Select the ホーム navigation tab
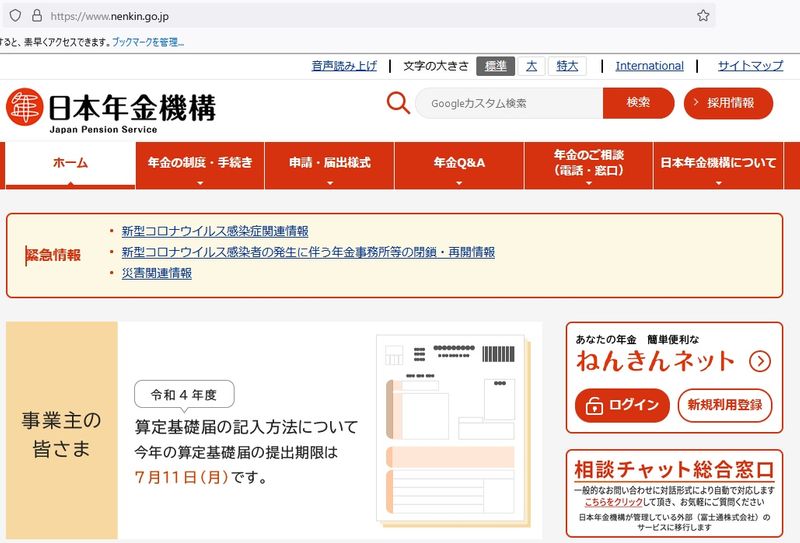The image size is (800, 543). (70, 163)
